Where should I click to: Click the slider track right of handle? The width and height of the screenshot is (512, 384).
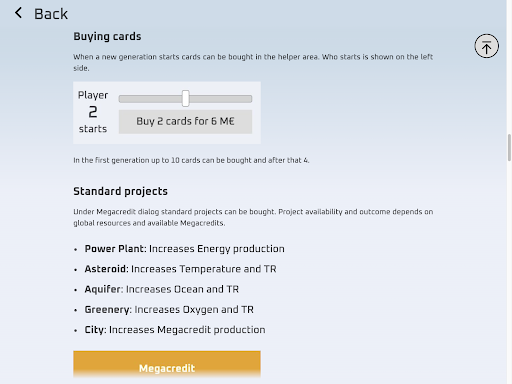pos(221,99)
